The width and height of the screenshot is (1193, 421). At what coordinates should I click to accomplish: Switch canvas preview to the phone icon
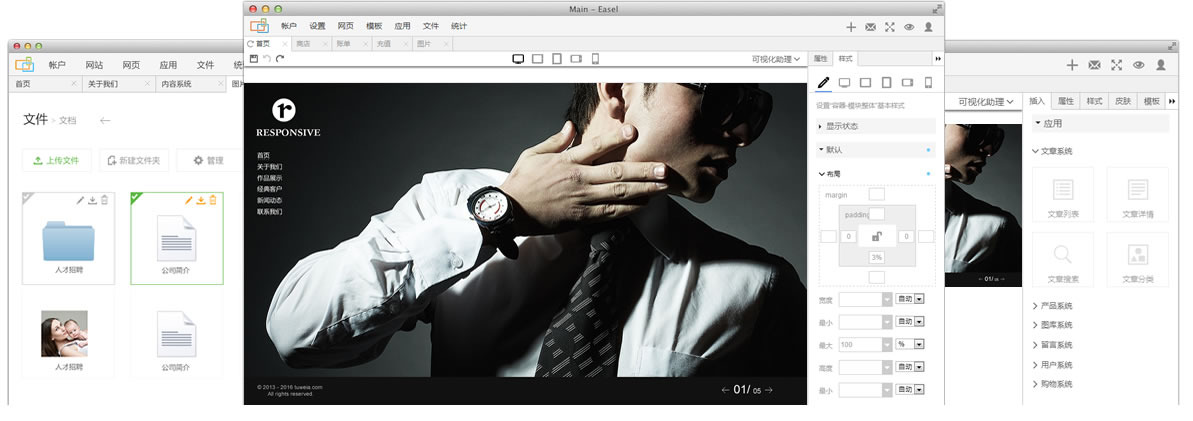tap(595, 59)
